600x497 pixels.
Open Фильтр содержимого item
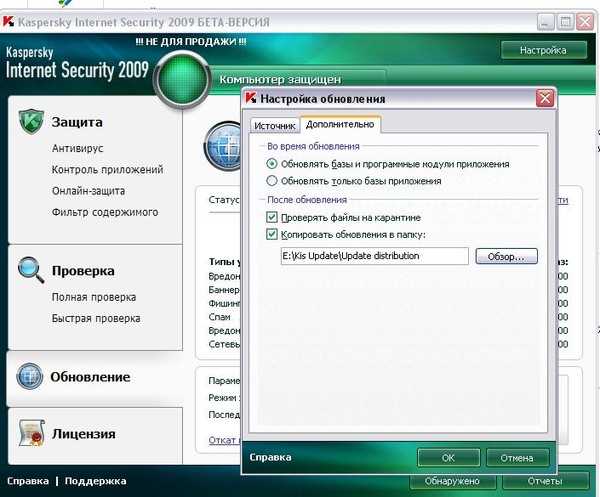point(105,212)
